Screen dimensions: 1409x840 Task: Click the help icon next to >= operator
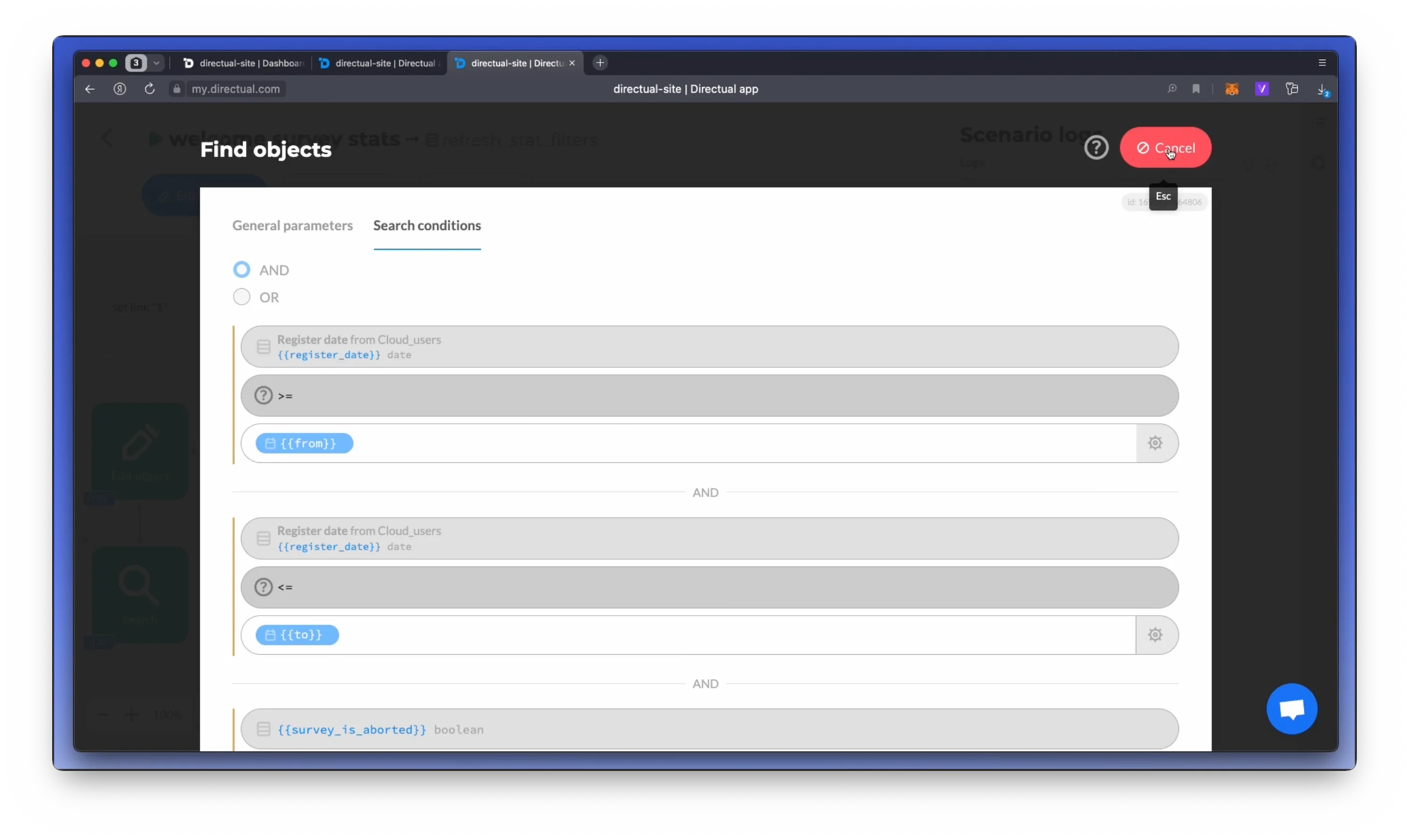point(263,396)
